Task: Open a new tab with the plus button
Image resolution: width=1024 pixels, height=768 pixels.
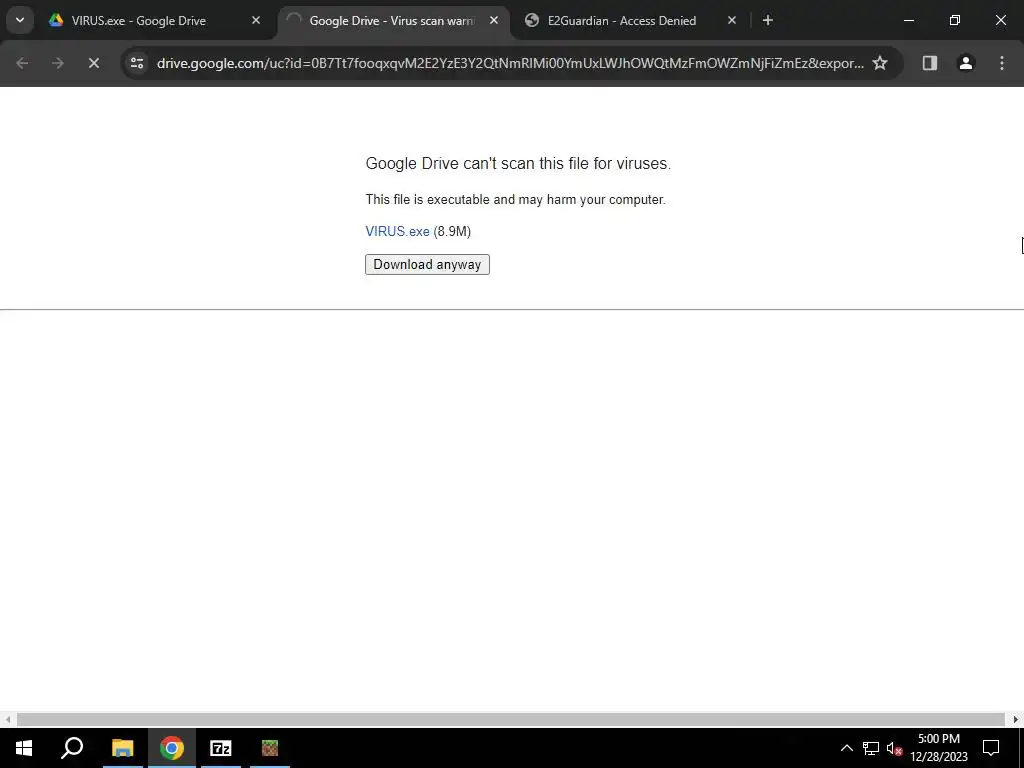Action: point(768,21)
